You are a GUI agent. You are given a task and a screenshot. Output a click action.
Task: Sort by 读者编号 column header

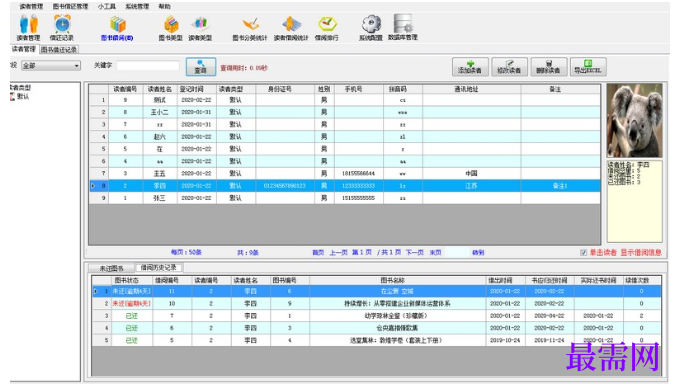coord(125,89)
